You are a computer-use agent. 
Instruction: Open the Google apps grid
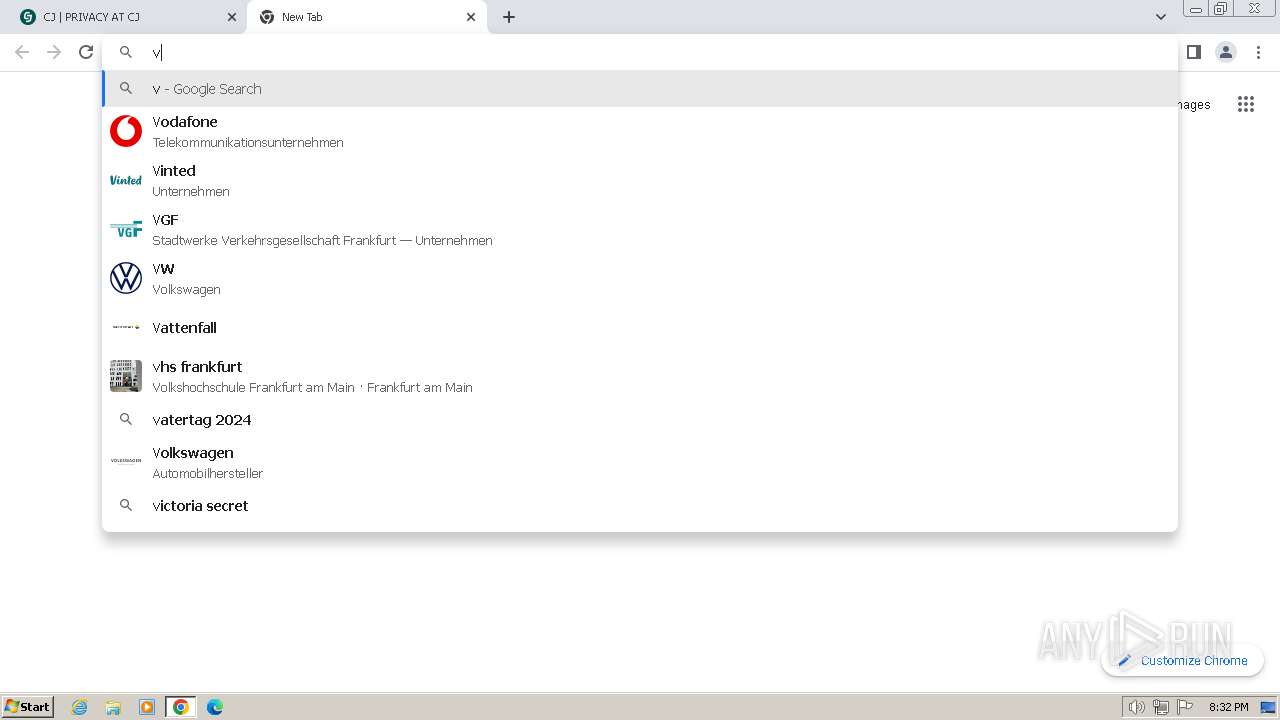tap(1245, 104)
